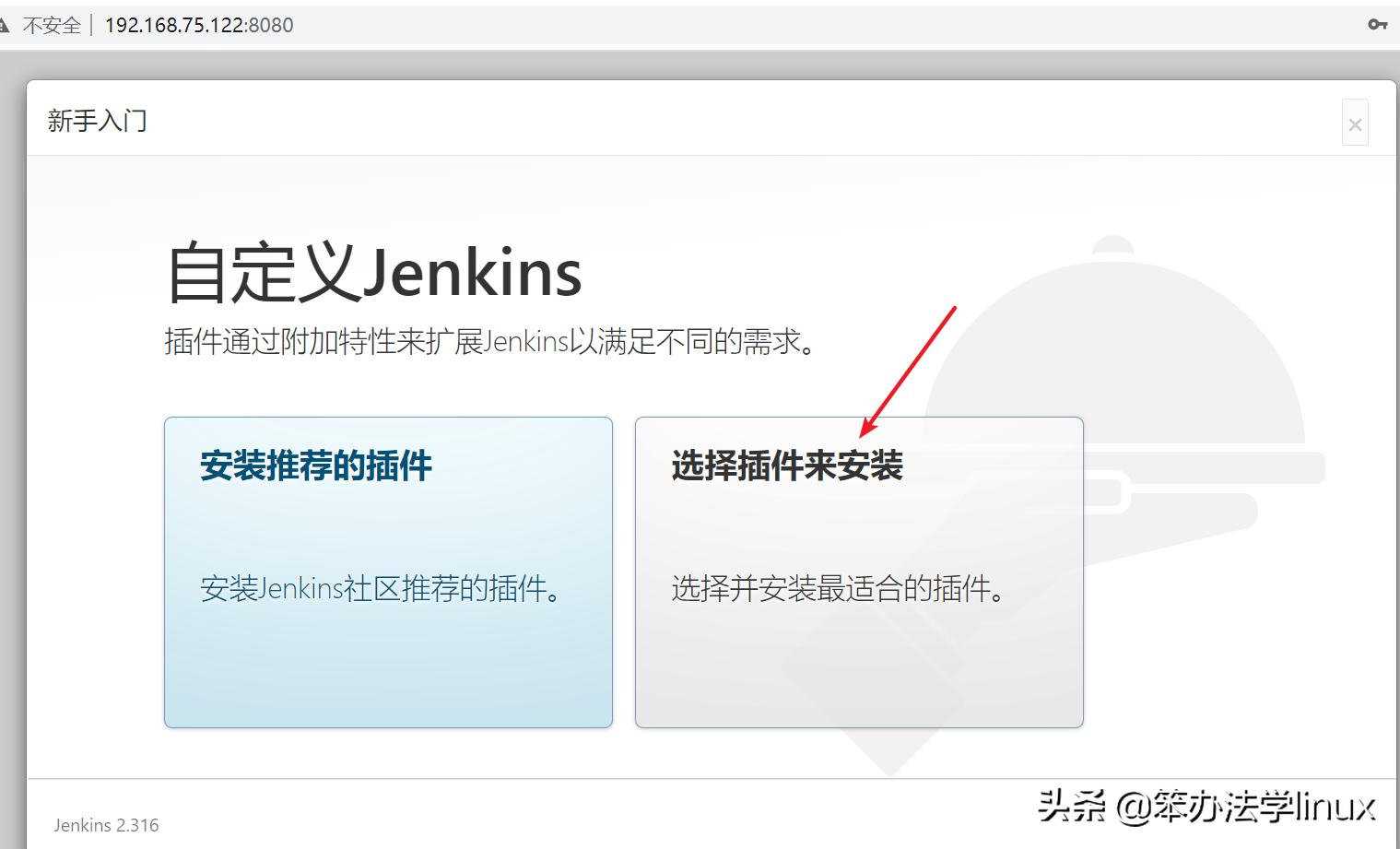Click the 新手入门 wizard header
Screen dimensions: 1400x849
pos(97,120)
